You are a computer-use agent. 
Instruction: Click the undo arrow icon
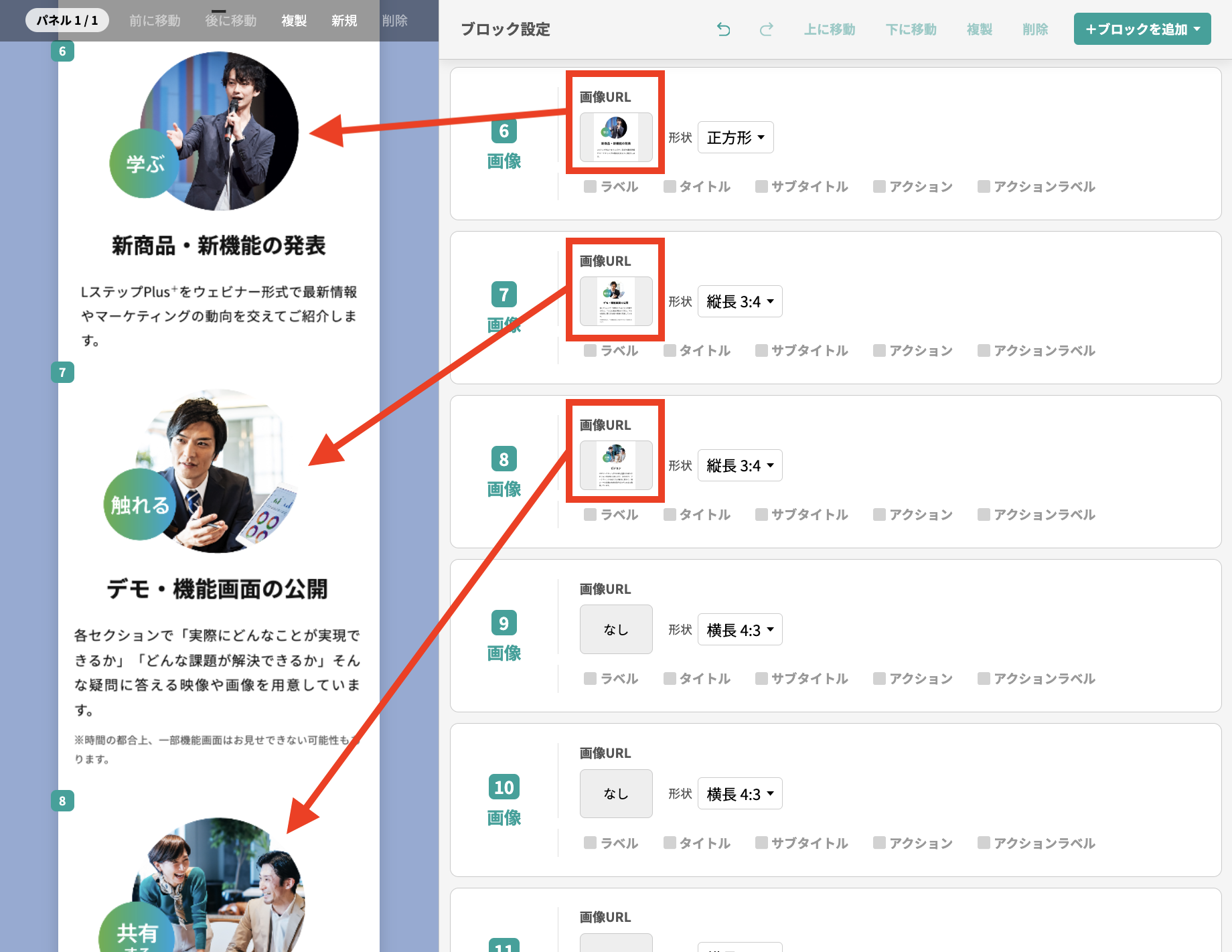(723, 29)
